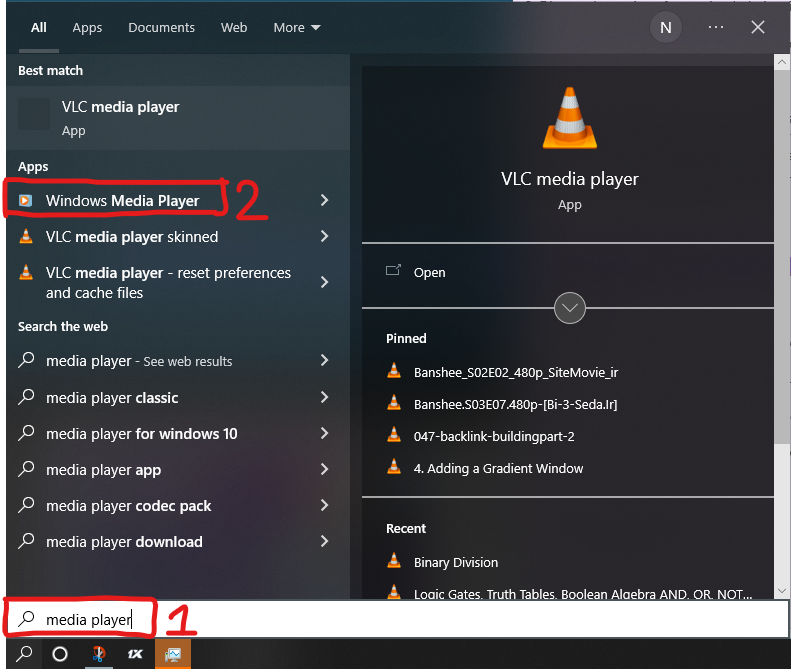The image size is (791, 669).
Task: Click the cone icon beside Banshee_S02E02_480p_SiteMovie_ir
Action: pyautogui.click(x=394, y=371)
